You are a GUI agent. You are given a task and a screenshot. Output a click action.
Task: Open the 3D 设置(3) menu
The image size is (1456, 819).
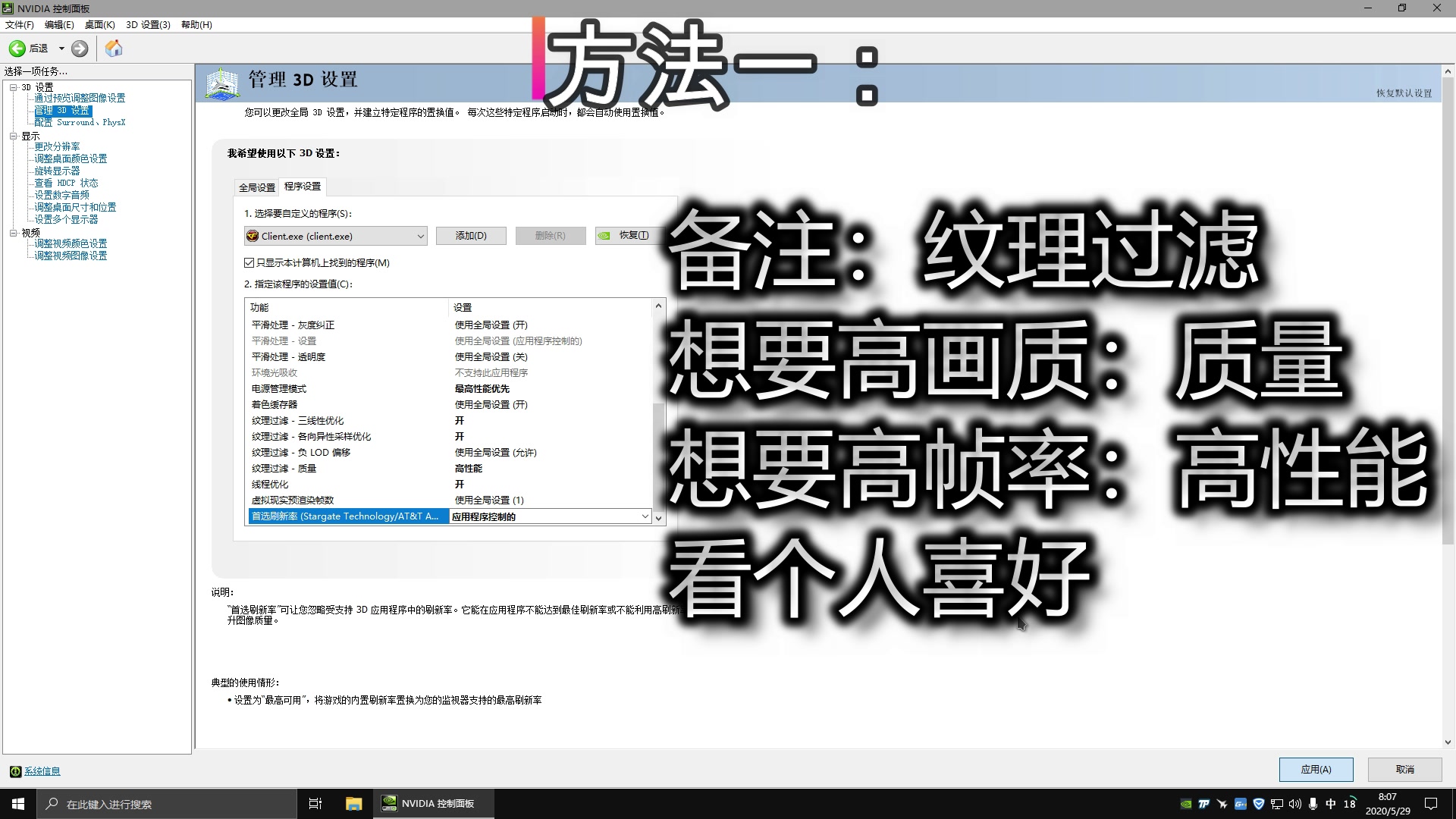click(148, 24)
